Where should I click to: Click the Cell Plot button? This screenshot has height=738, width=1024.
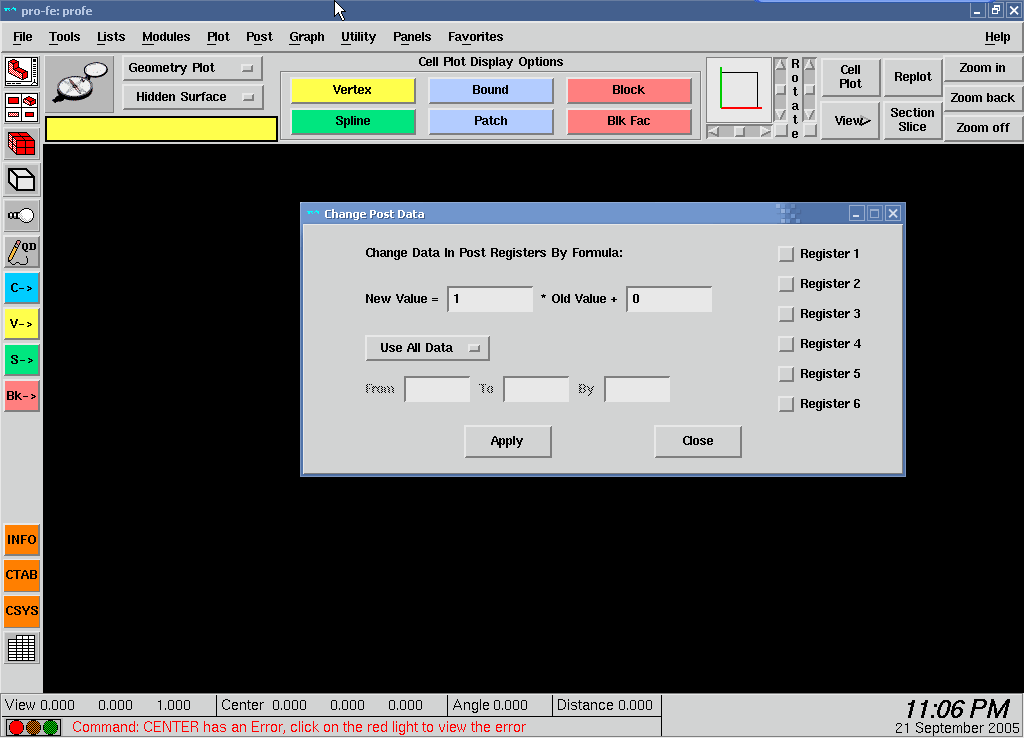point(850,77)
